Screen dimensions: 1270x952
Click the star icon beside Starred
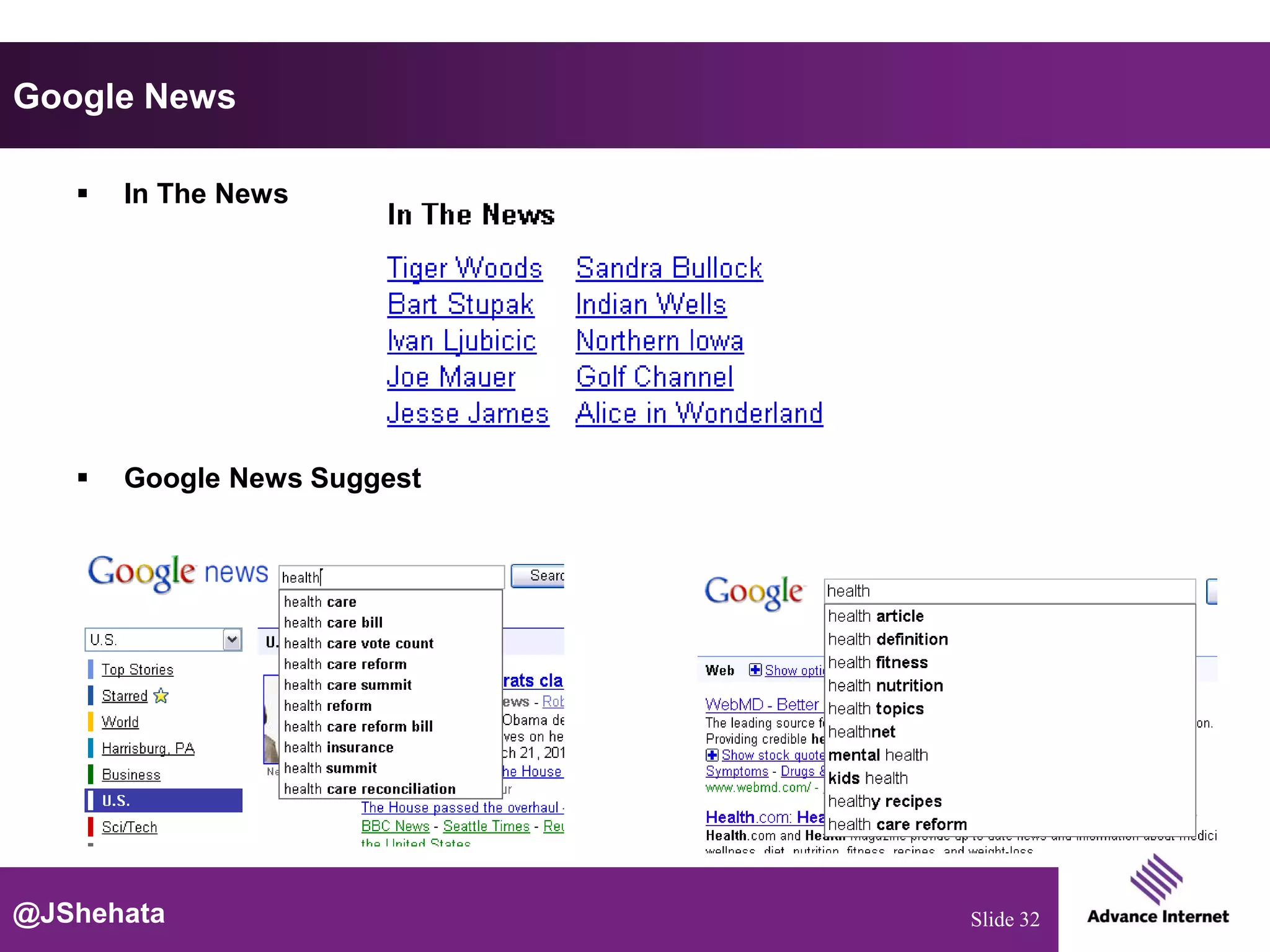pyautogui.click(x=161, y=695)
